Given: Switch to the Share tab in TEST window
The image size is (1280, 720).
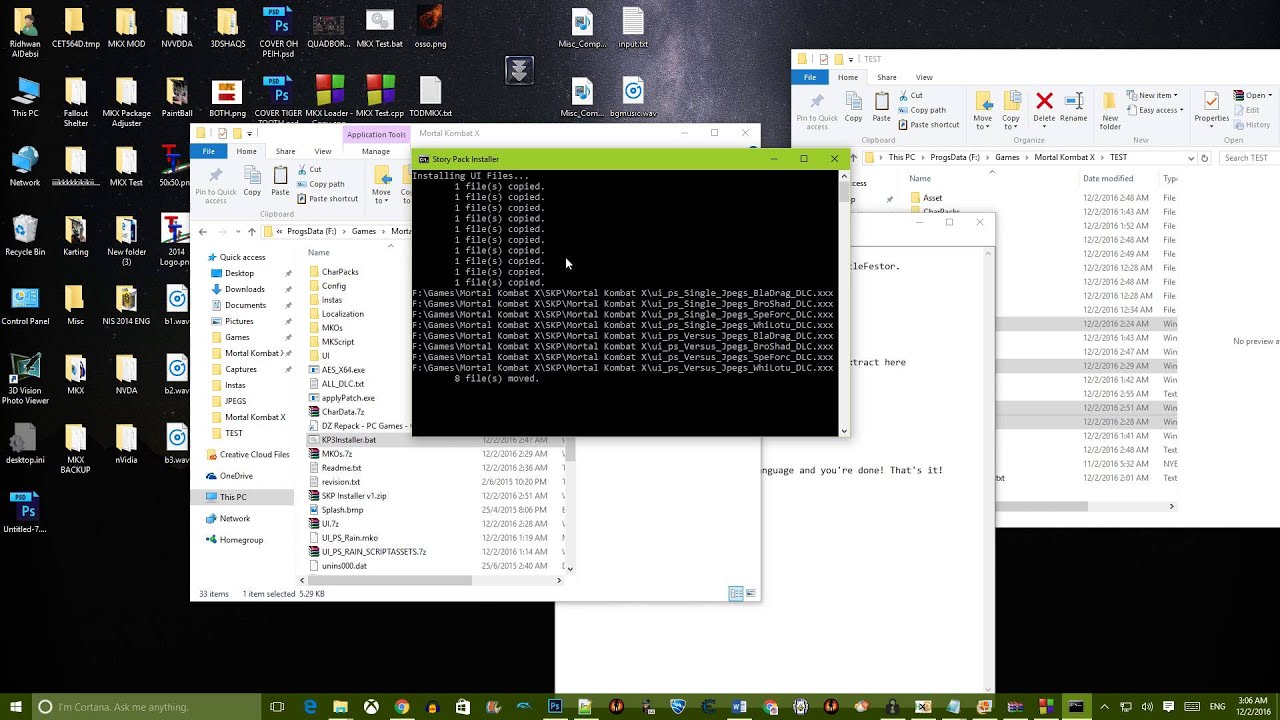Looking at the screenshot, I should pyautogui.click(x=887, y=77).
